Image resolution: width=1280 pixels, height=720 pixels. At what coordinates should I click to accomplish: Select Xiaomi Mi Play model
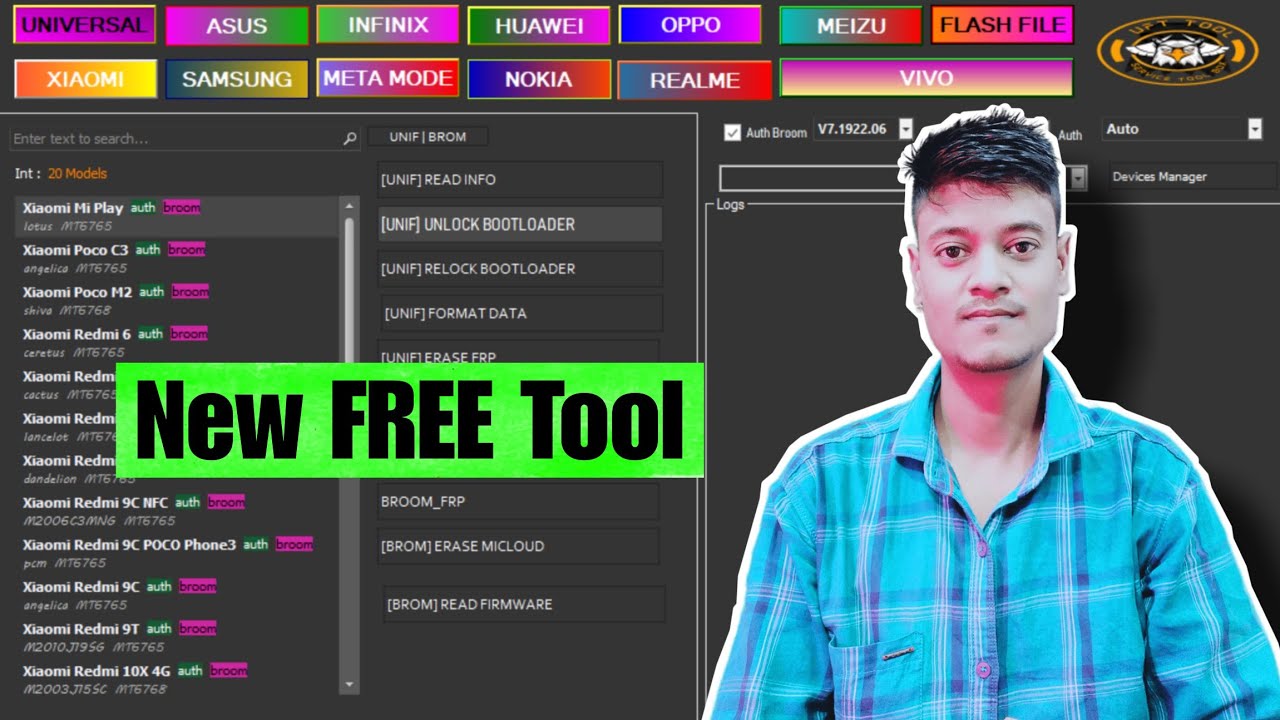tap(178, 217)
